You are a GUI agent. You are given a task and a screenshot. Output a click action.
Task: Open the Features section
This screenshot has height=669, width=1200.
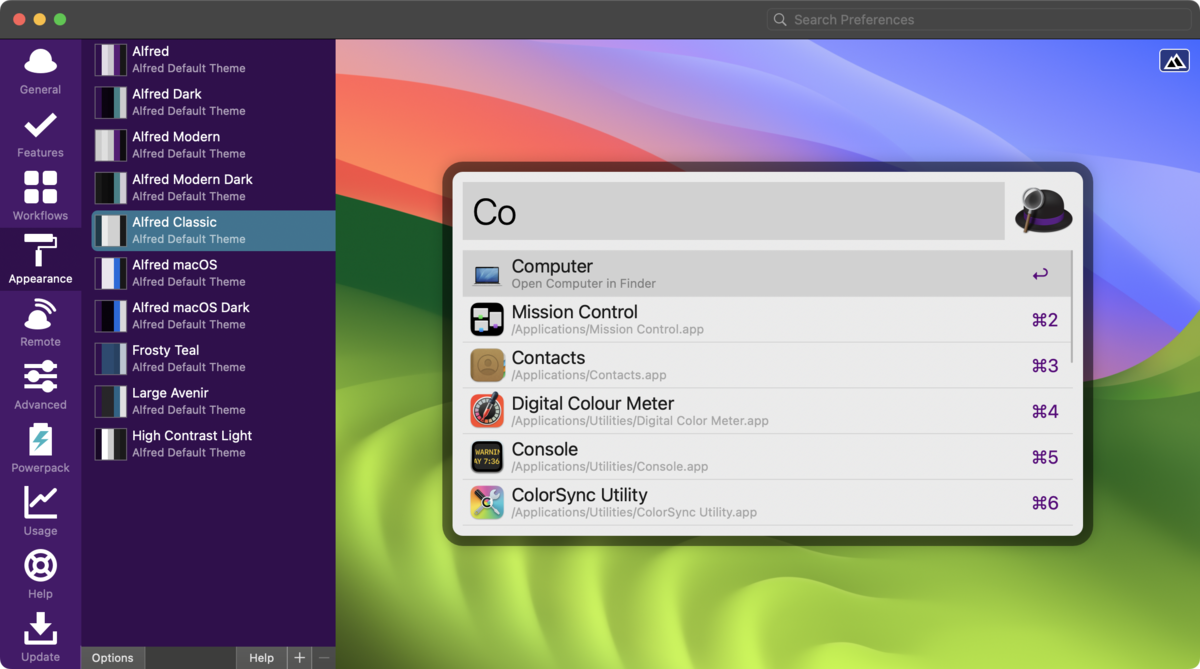pos(40,135)
